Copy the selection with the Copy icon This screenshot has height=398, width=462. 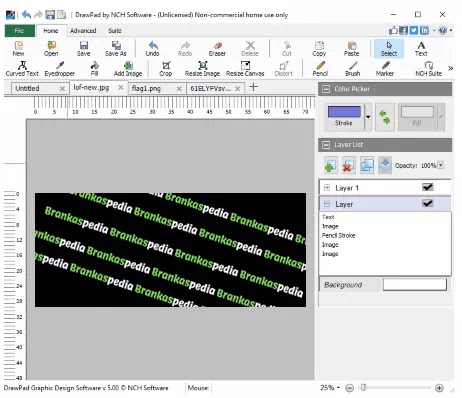319,49
